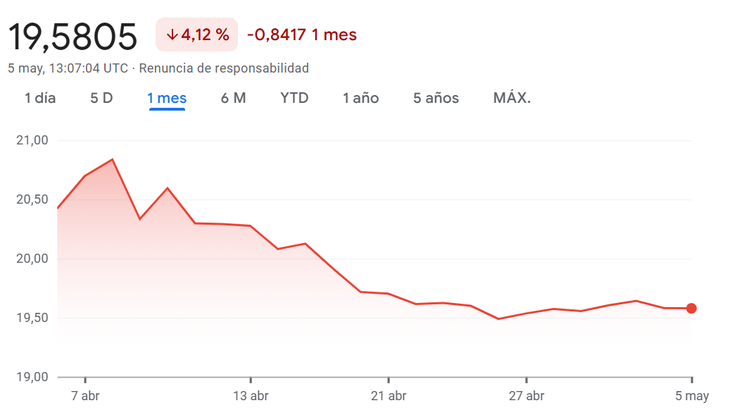Image resolution: width=730 pixels, height=415 pixels.
Task: Click the active 1 mes tab
Action: (167, 98)
